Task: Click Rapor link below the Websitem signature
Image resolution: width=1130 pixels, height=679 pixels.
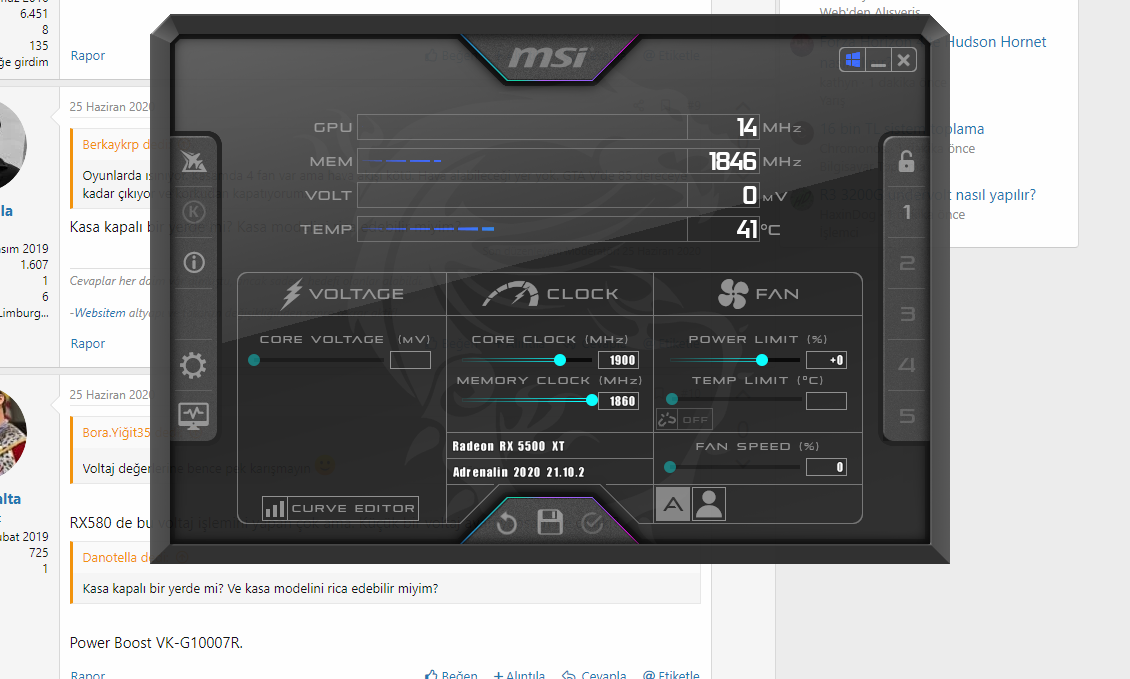Action: pos(88,344)
